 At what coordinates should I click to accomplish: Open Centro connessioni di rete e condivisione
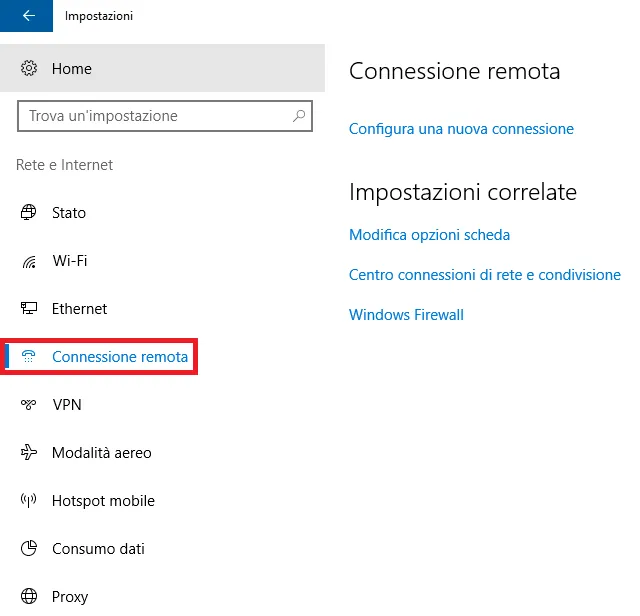(x=484, y=275)
